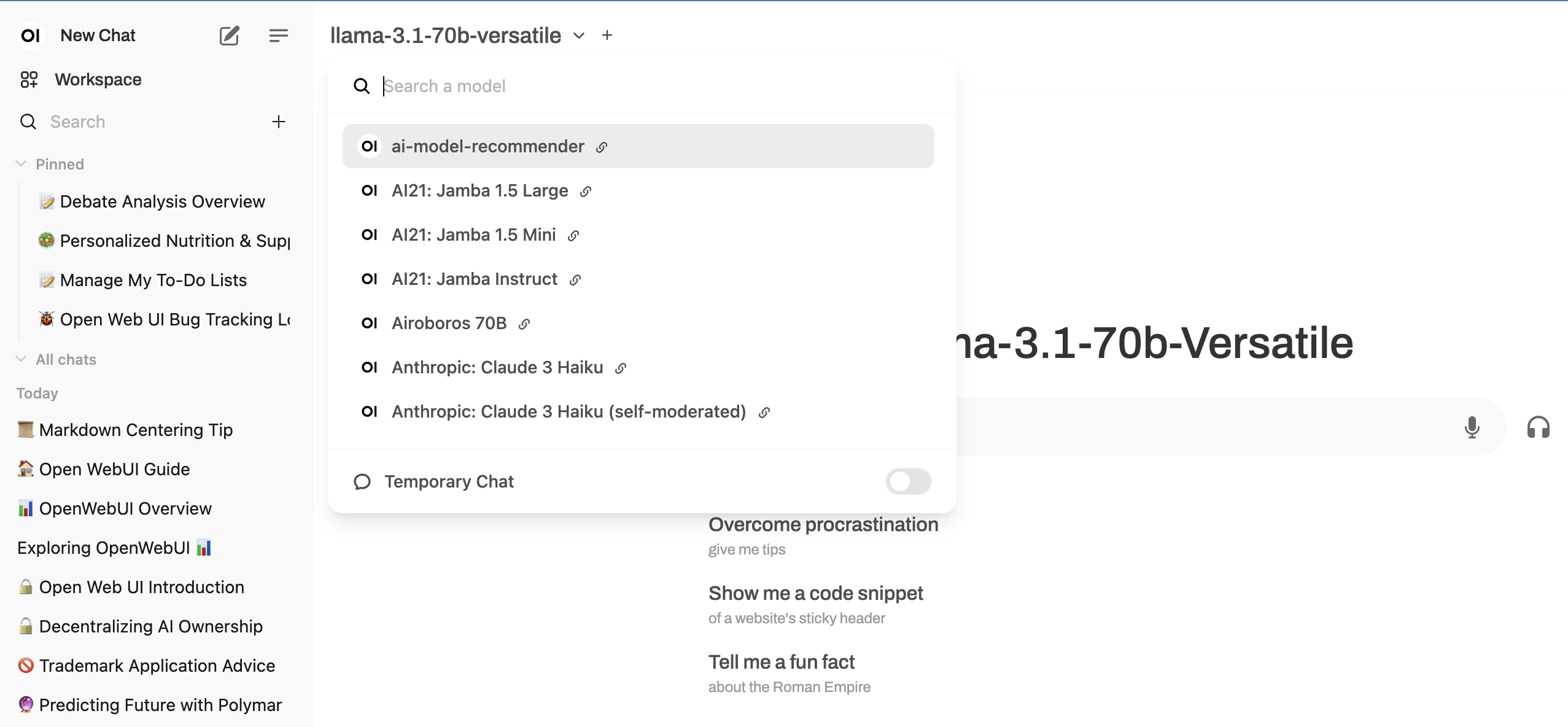Enable the Temporary Chat toggle
Screen dimensions: 1568x727
908,481
